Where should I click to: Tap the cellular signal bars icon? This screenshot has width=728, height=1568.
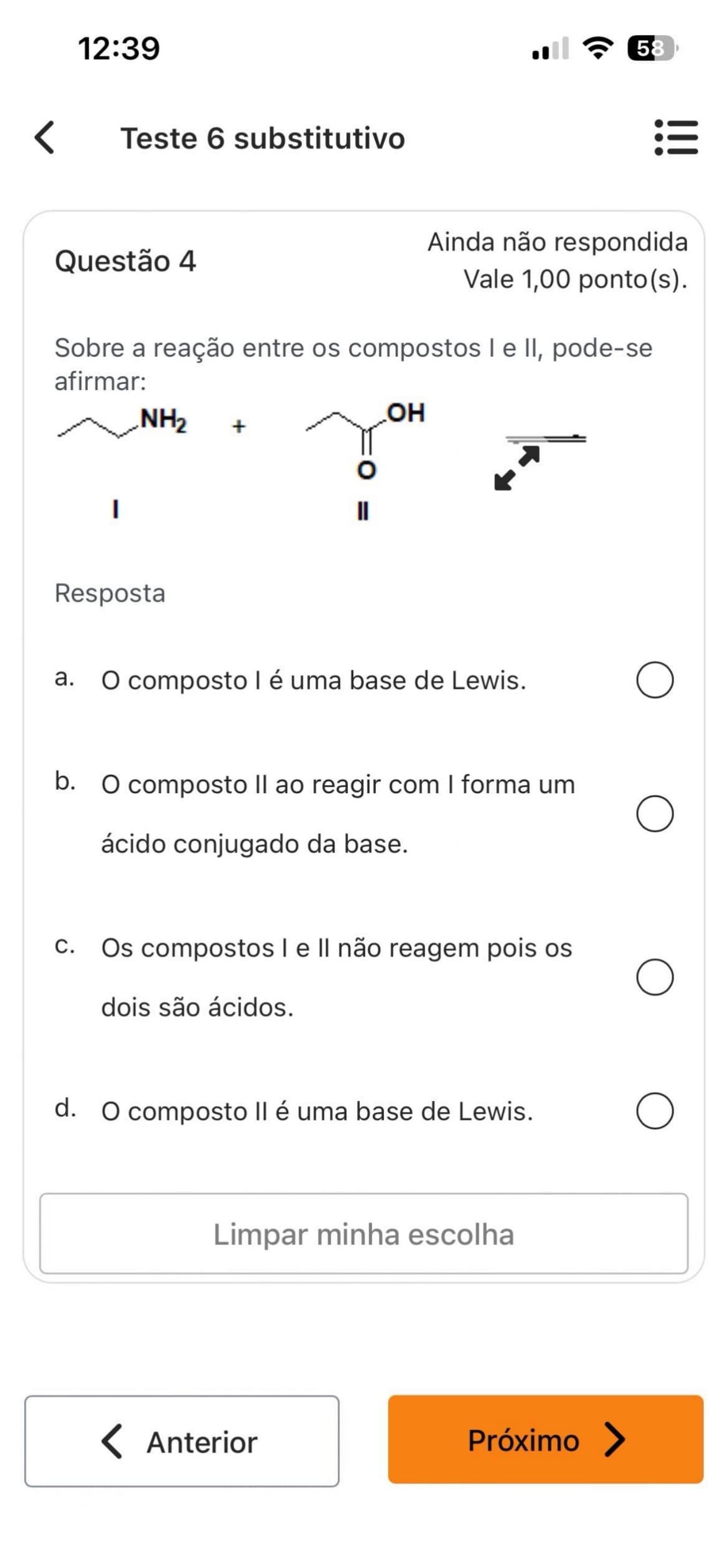550,49
